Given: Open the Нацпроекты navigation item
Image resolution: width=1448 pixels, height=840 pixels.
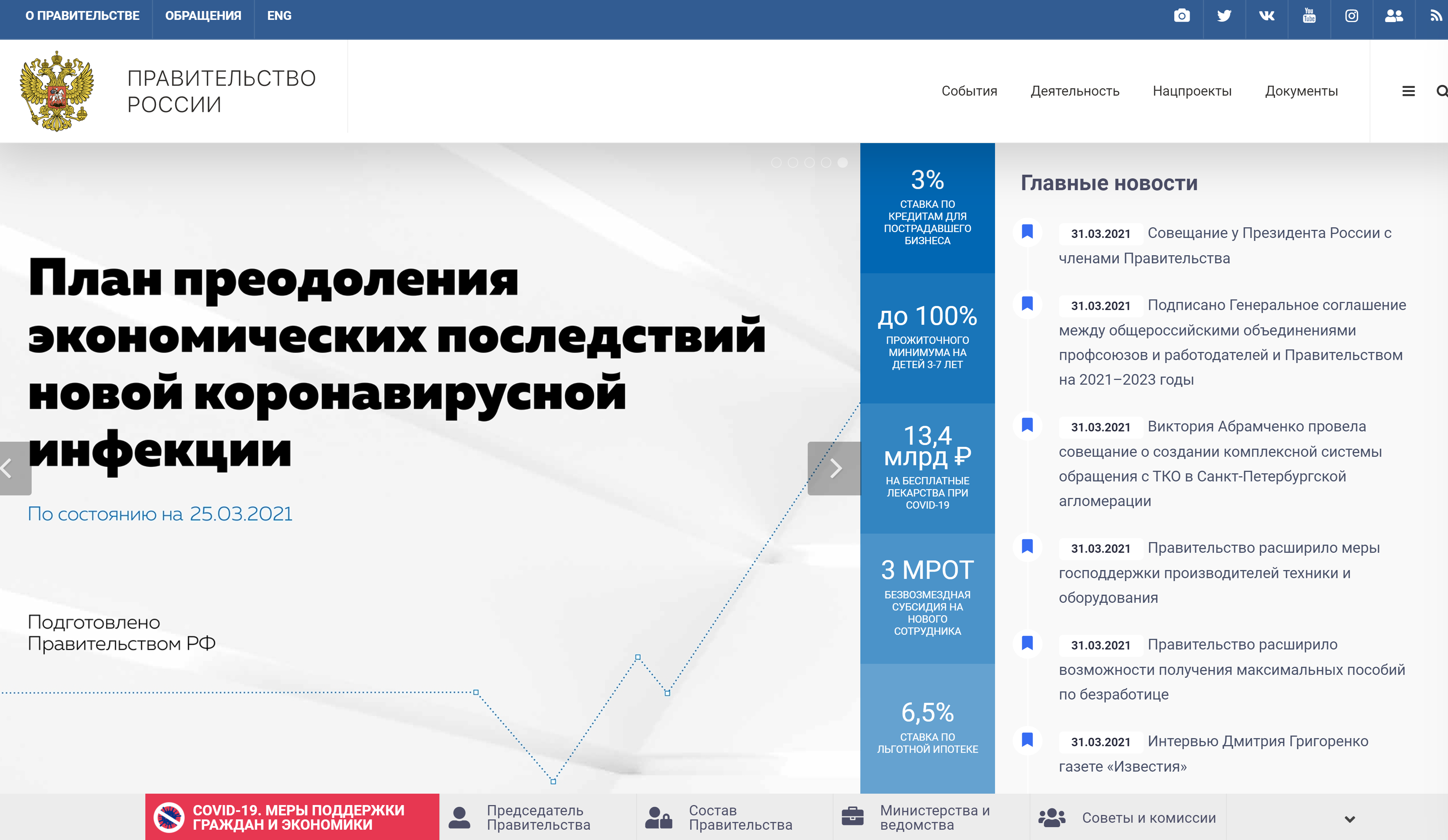Looking at the screenshot, I should [x=1192, y=91].
